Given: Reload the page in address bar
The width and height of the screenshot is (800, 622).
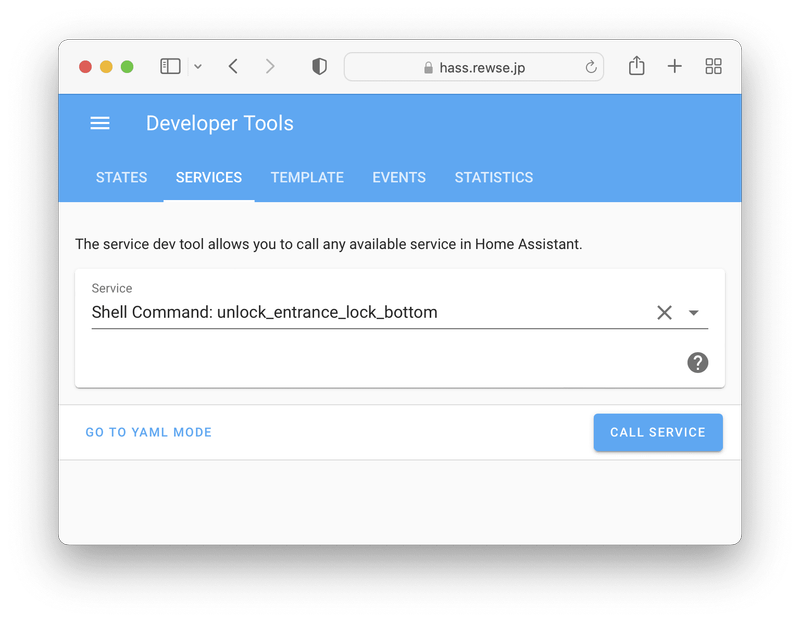Looking at the screenshot, I should [591, 67].
